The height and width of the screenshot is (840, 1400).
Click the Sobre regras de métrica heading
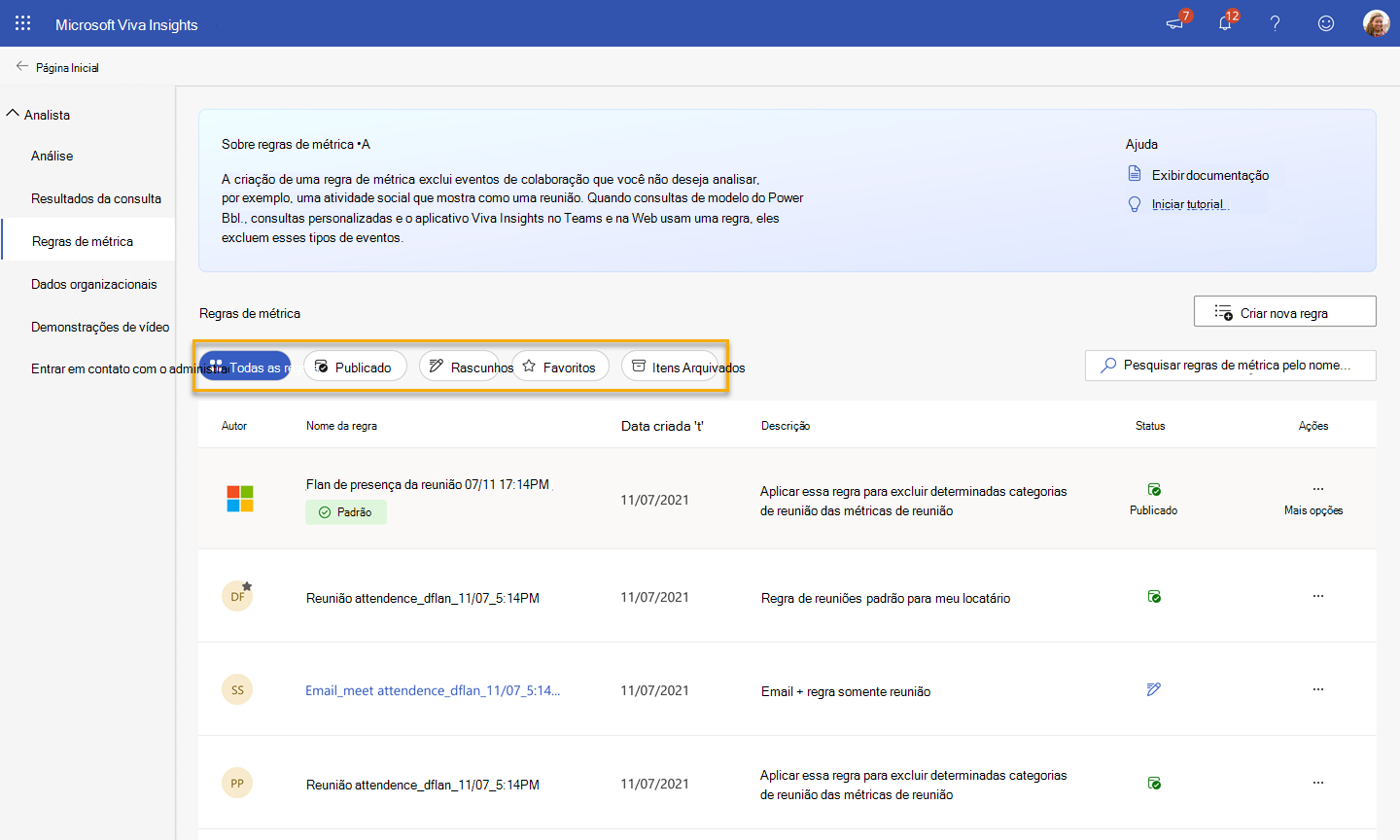[x=296, y=144]
